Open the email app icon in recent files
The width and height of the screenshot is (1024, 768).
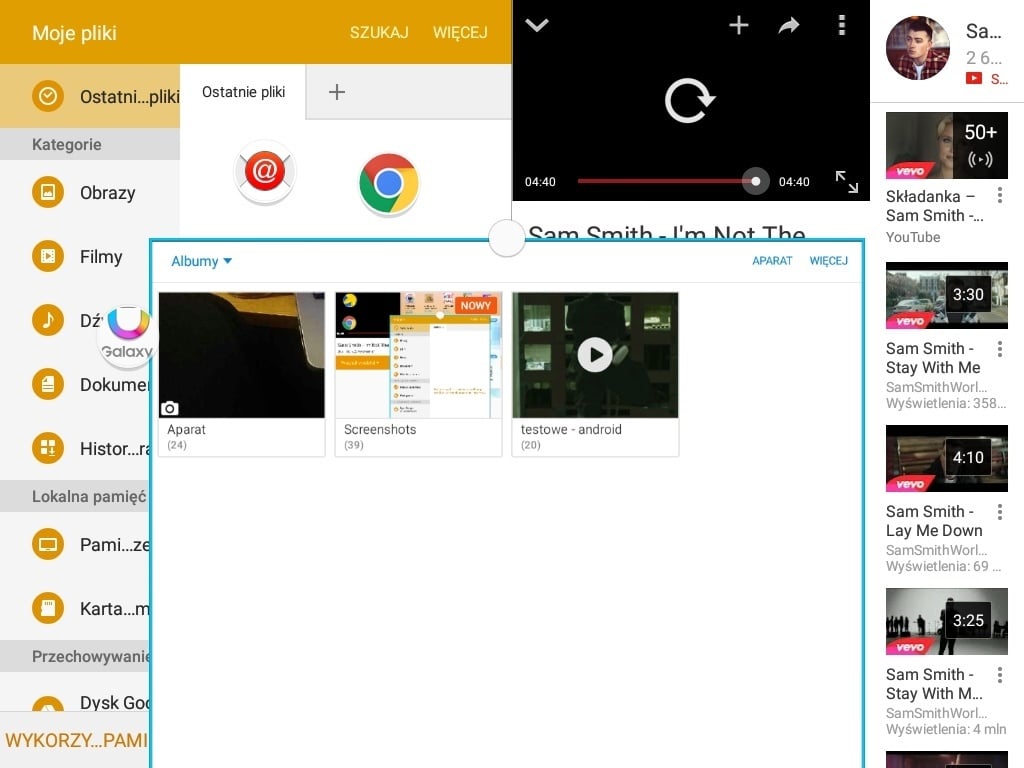265,172
